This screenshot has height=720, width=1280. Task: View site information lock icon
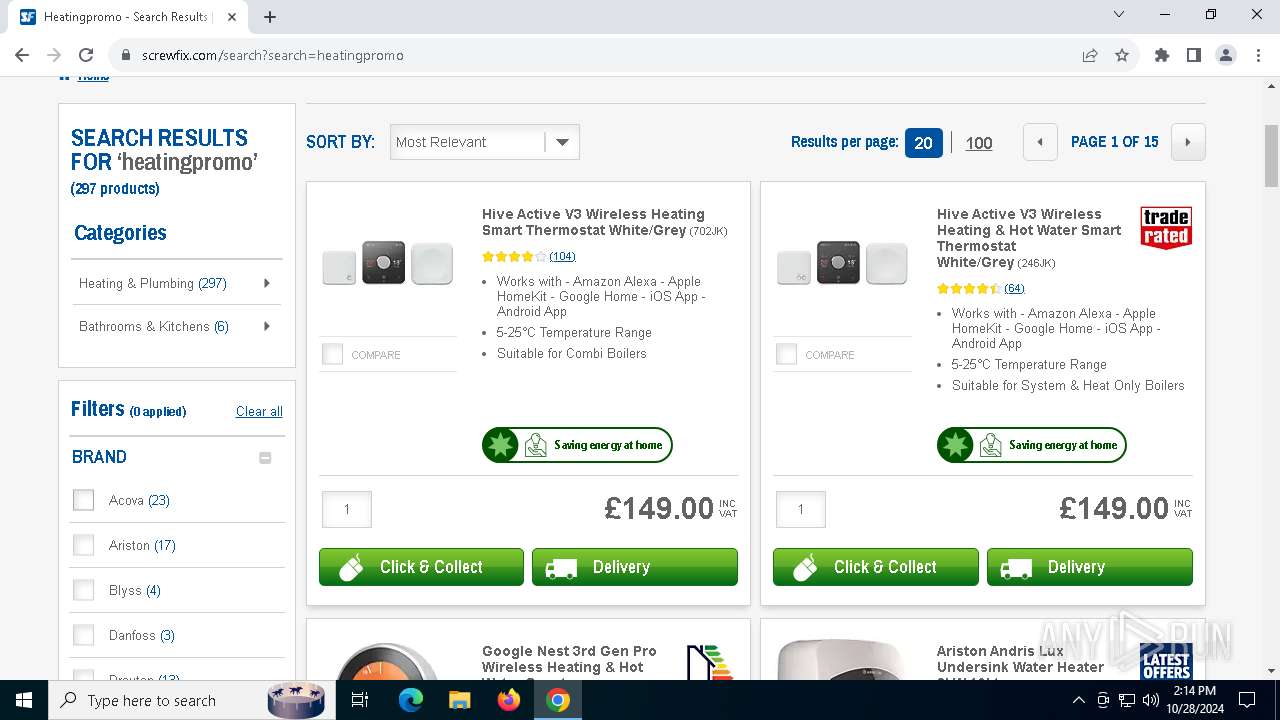[126, 55]
